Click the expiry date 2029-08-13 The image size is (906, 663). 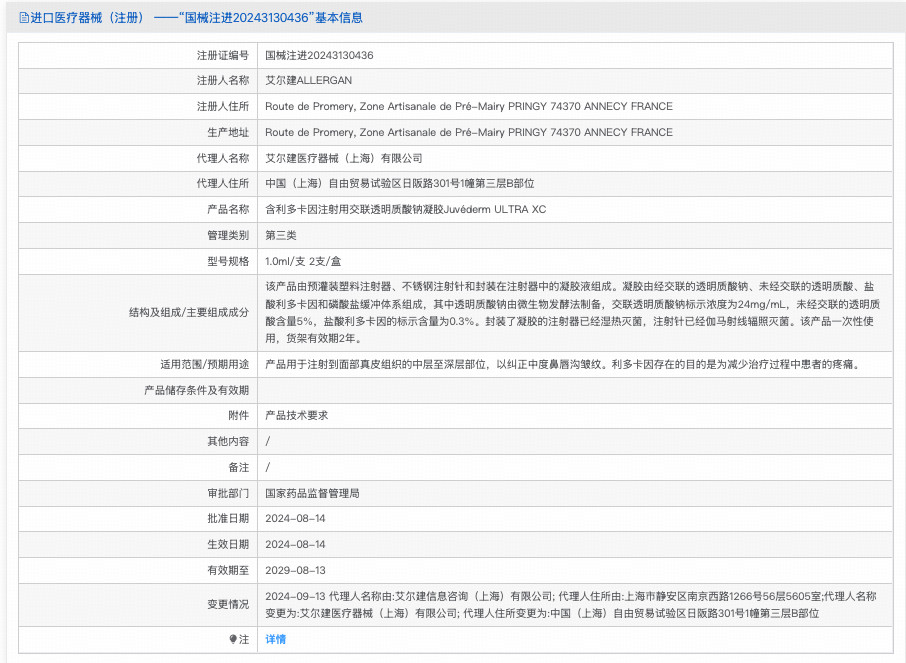coord(295,570)
